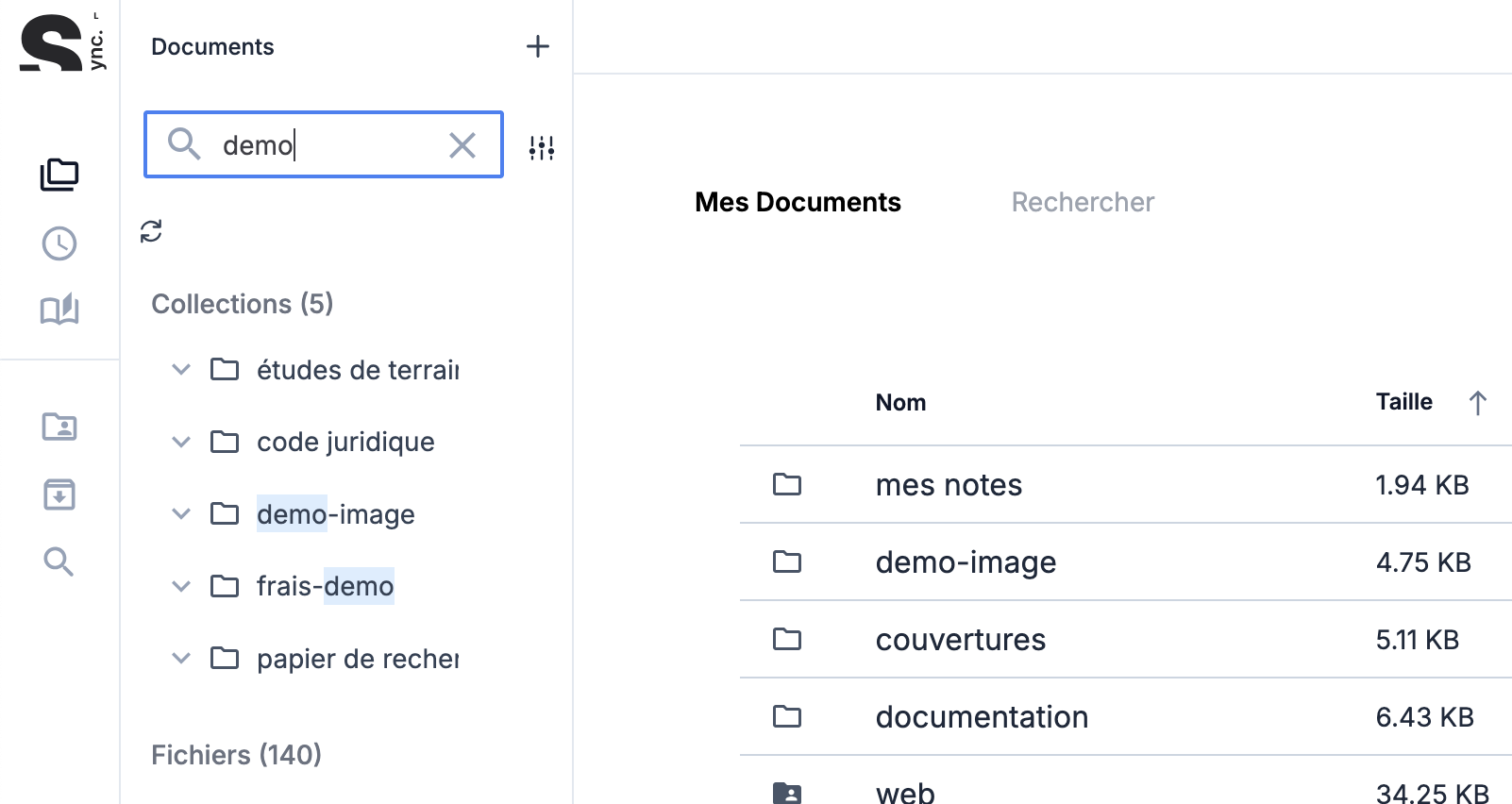Click the plus icon next to Documents

(537, 46)
